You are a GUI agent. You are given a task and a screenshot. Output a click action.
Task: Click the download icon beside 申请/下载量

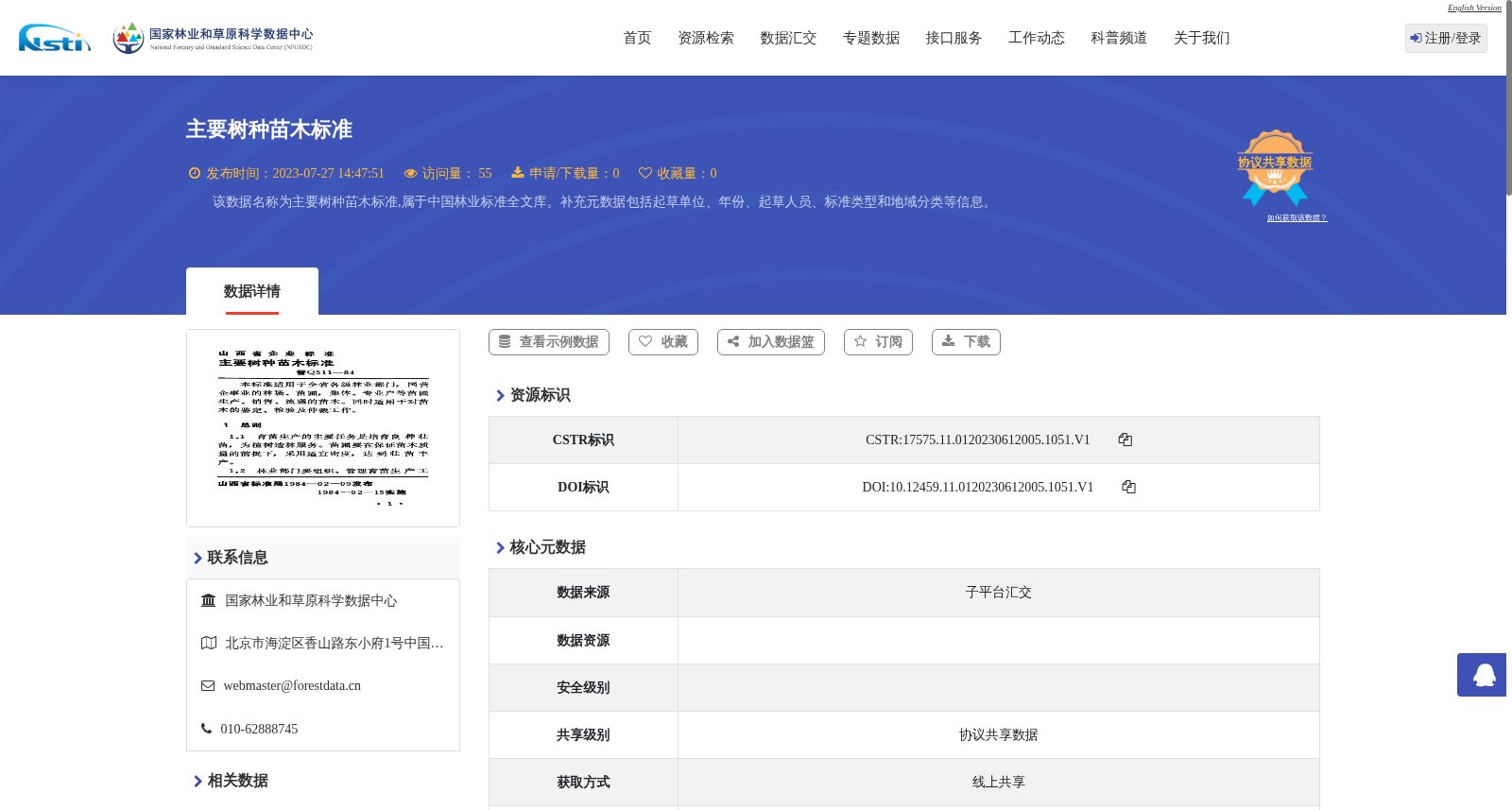coord(518,173)
